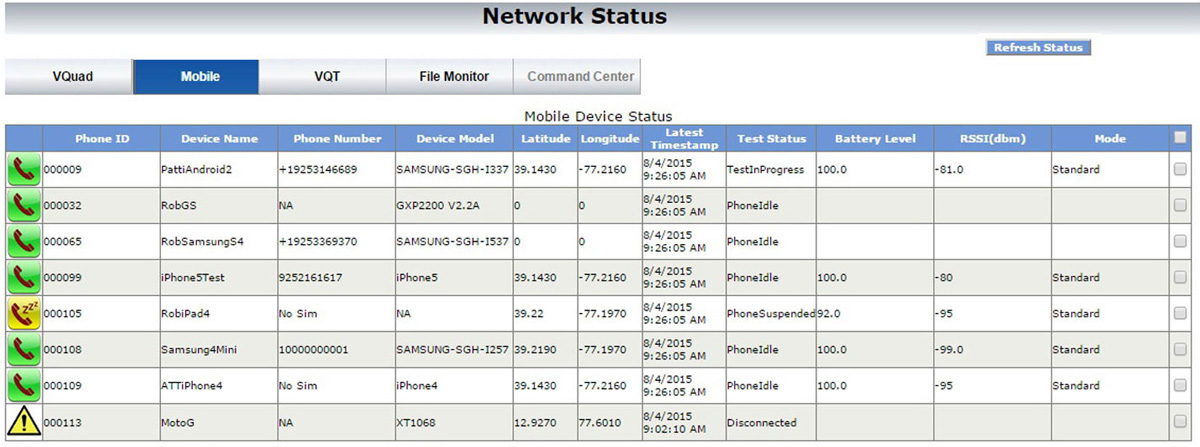Click green phone icon for RobSamsungS4
Screen dimensions: 1200x447
23,242
